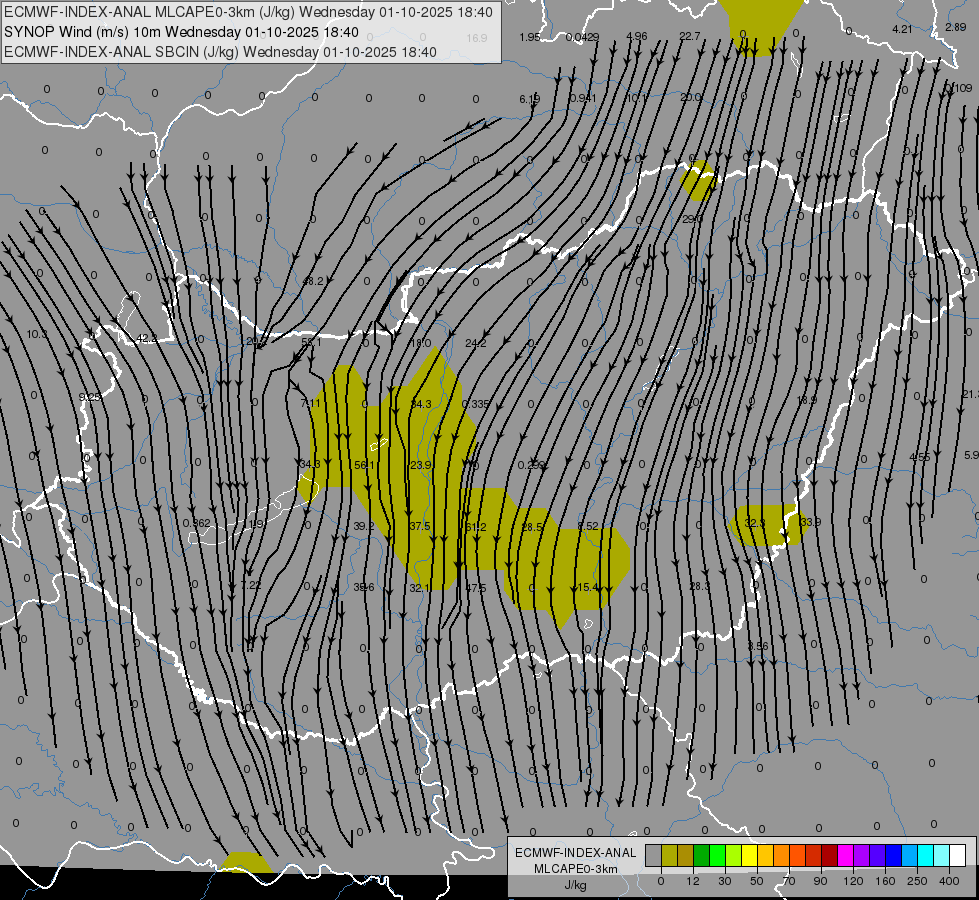Image resolution: width=979 pixels, height=900 pixels.
Task: Click the map value 8.52
Action: [588, 526]
